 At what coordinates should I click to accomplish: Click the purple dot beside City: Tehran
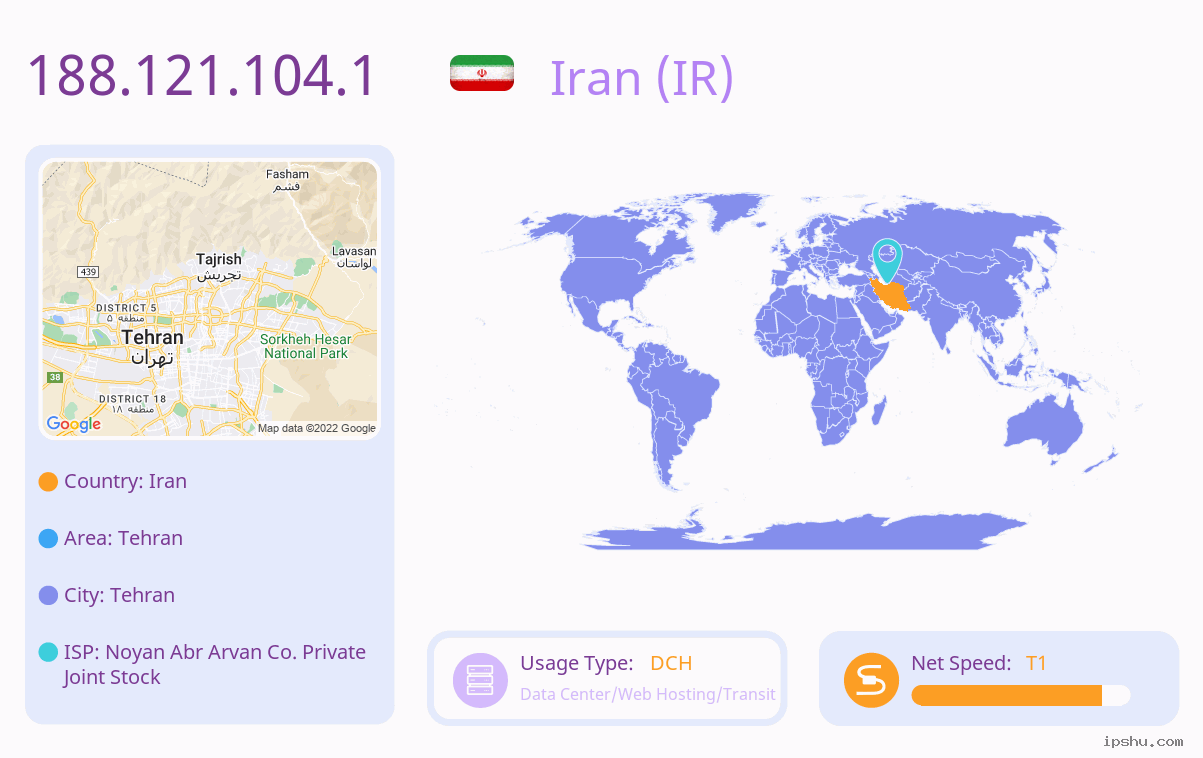click(48, 596)
